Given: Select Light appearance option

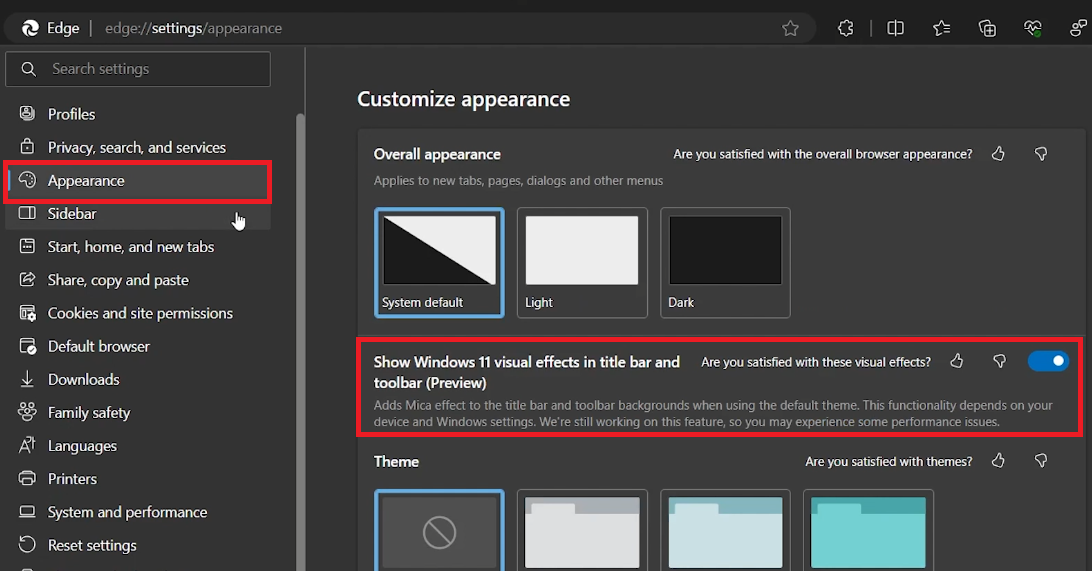Looking at the screenshot, I should coord(582,263).
